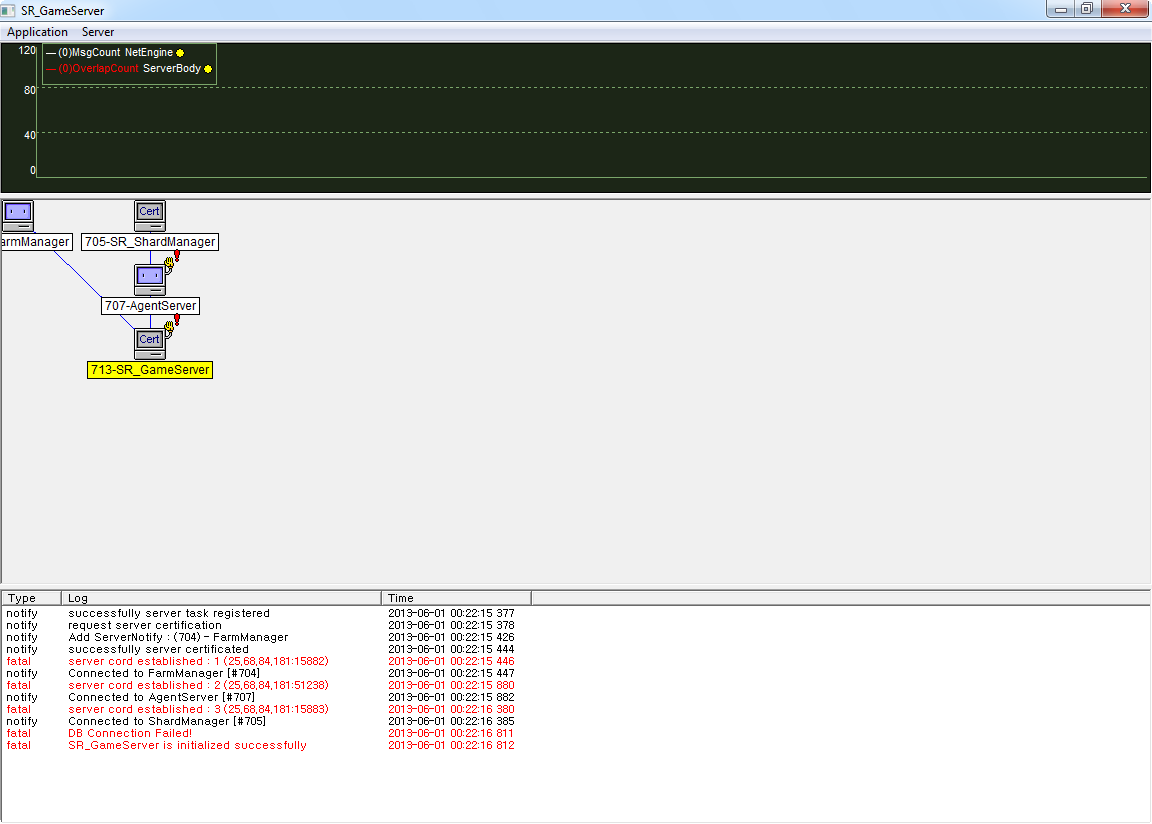The height and width of the screenshot is (824, 1152).
Task: Click the 707-AgentServer node label
Action: coord(150,306)
